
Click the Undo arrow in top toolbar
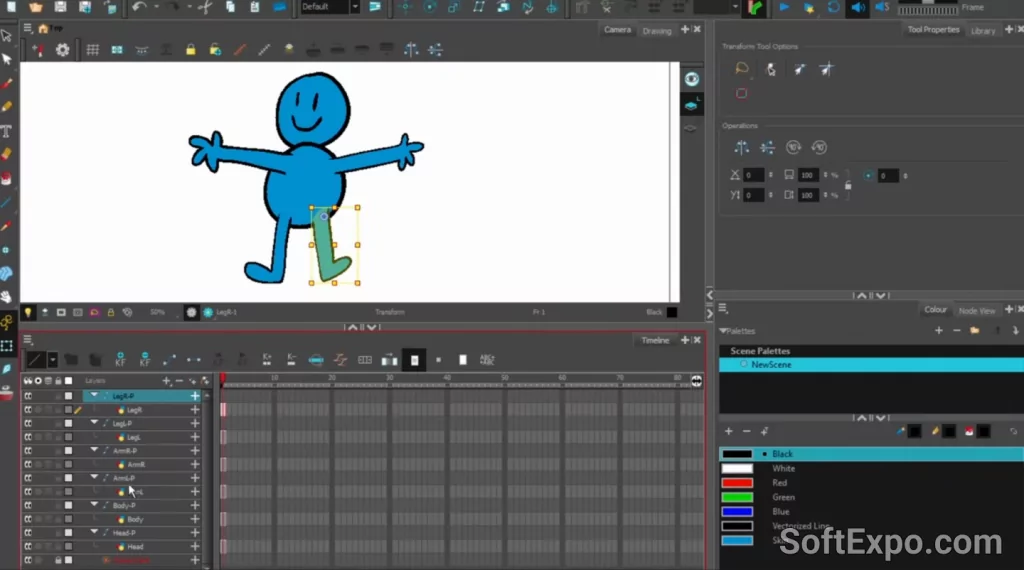[139, 7]
